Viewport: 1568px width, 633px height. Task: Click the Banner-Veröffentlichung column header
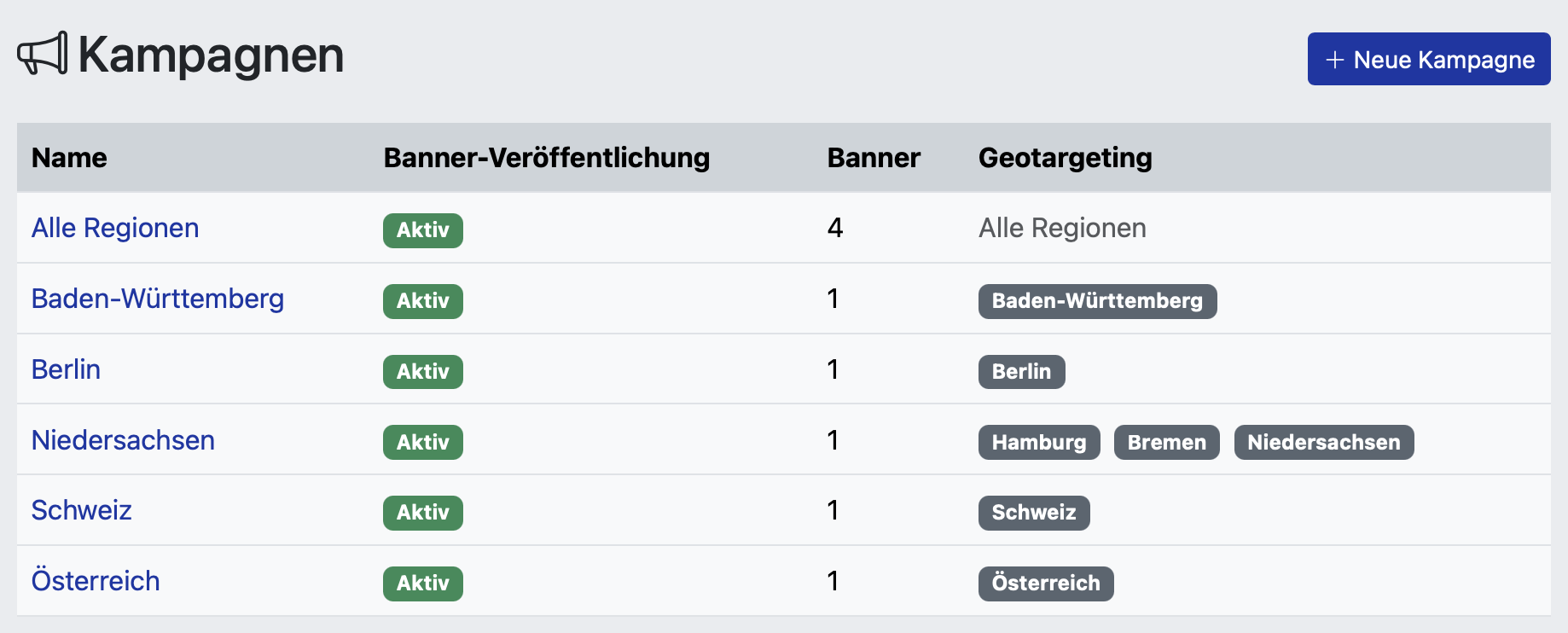tap(546, 158)
